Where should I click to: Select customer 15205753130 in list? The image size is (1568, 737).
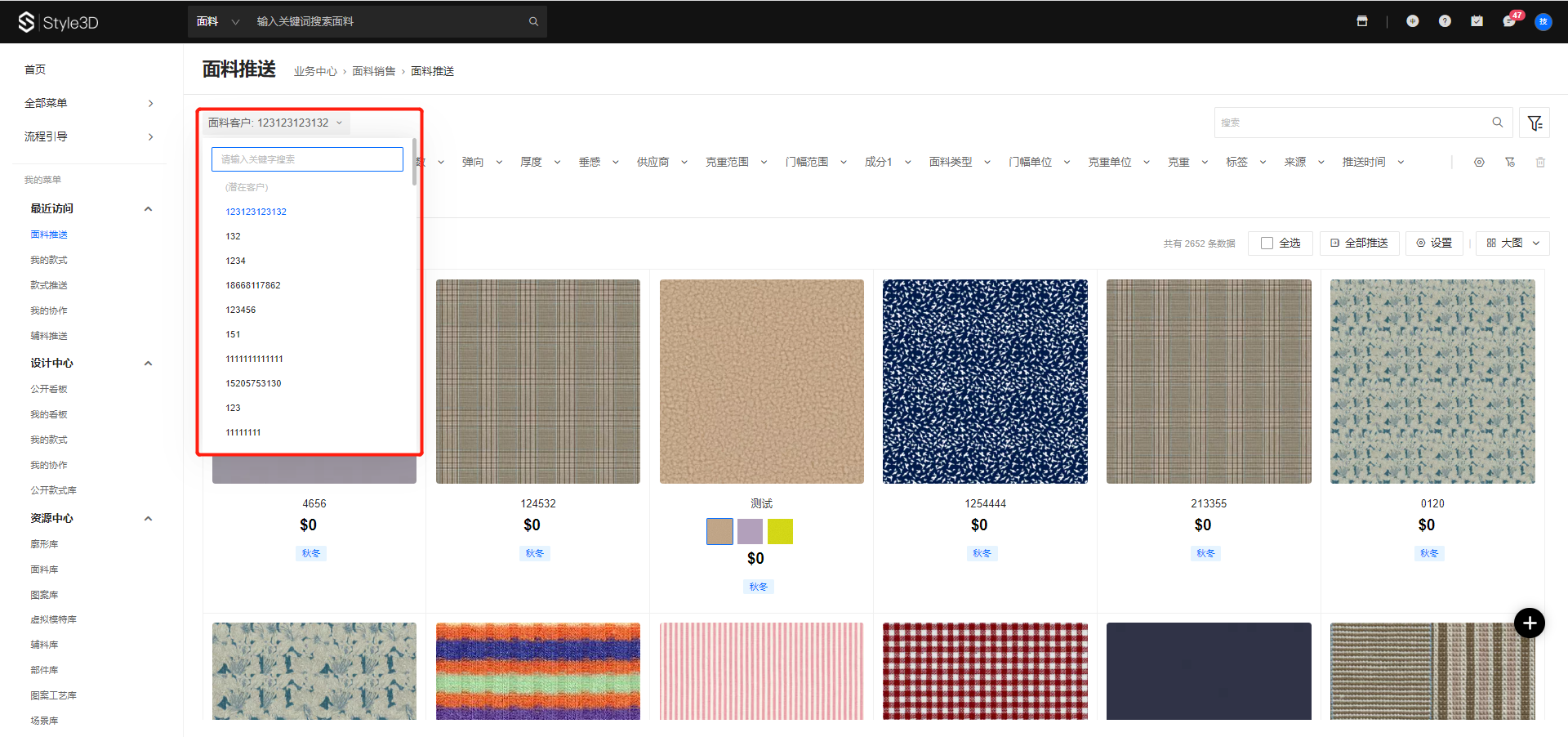click(x=253, y=383)
